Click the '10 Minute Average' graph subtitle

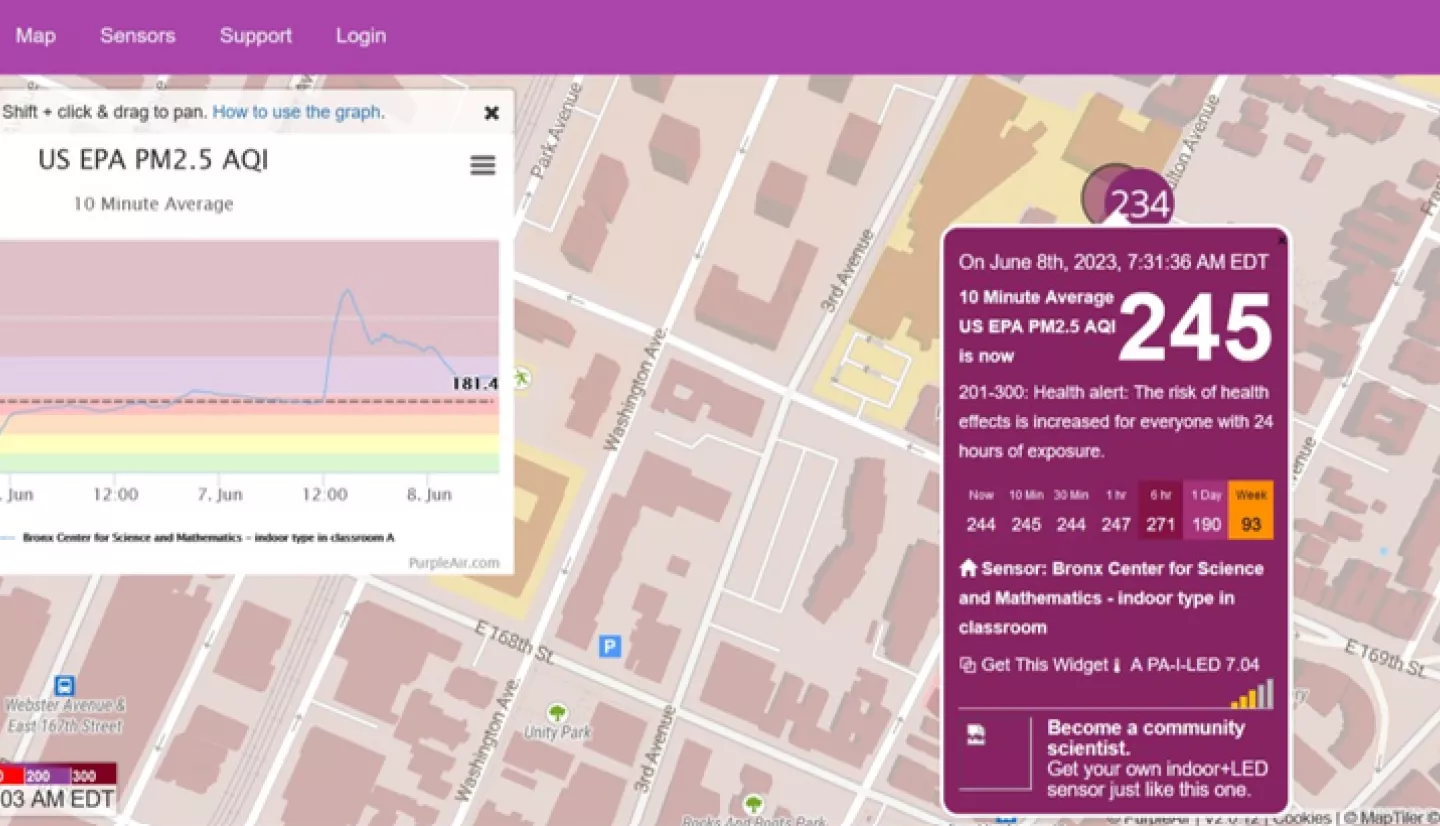pyautogui.click(x=153, y=204)
